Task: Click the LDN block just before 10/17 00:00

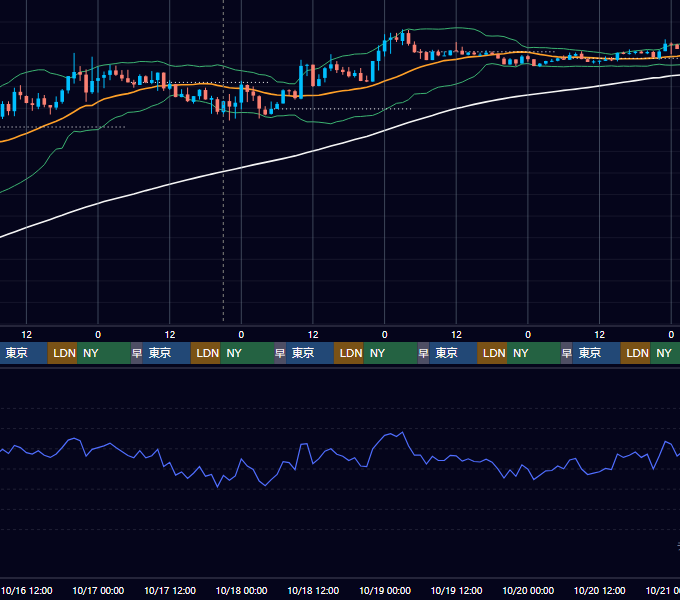Action: click(x=62, y=353)
